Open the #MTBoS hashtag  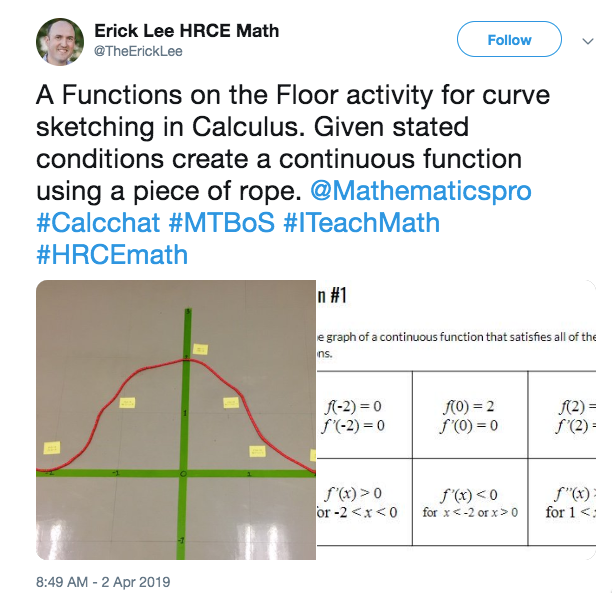pos(224,223)
